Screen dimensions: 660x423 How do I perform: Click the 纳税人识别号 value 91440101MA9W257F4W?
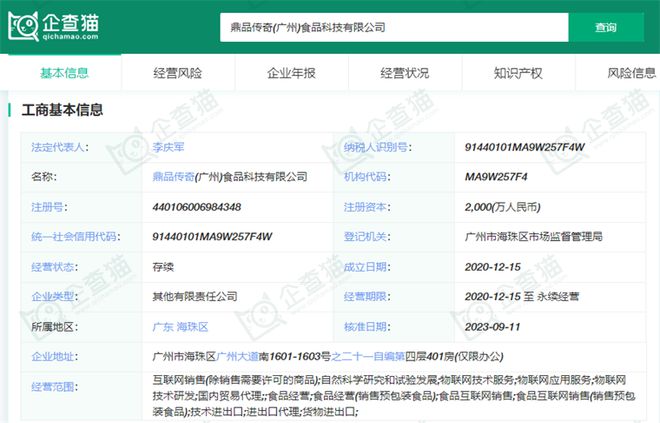[523, 146]
